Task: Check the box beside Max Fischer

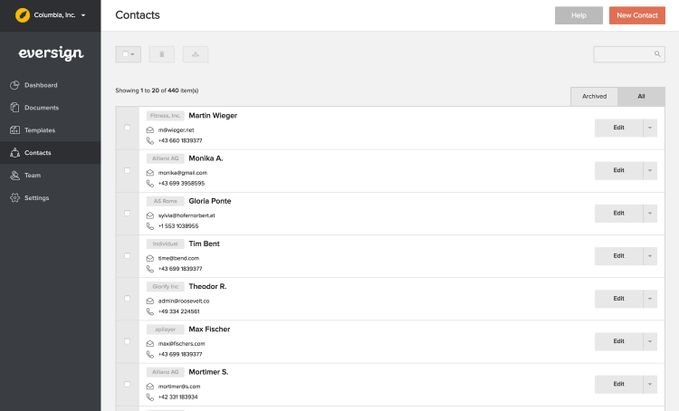Action: [127, 341]
